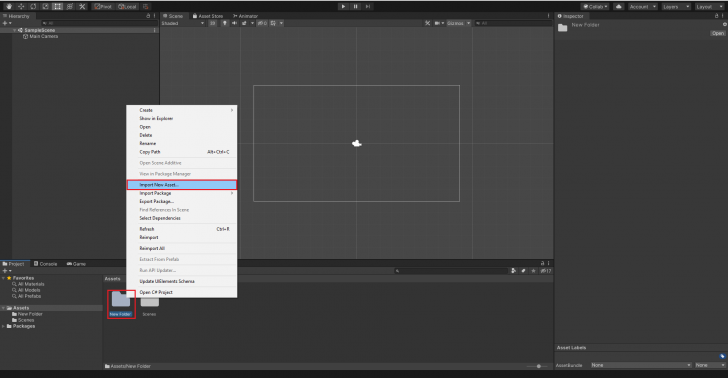This screenshot has height=378, width=728.
Task: Select the Rect transform tool
Action: click(x=58, y=7)
